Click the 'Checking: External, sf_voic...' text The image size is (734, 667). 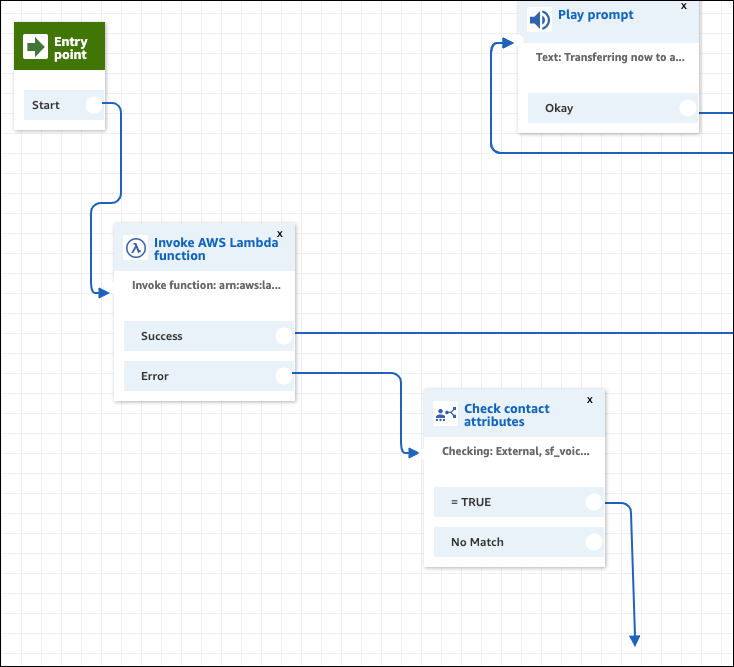515,451
